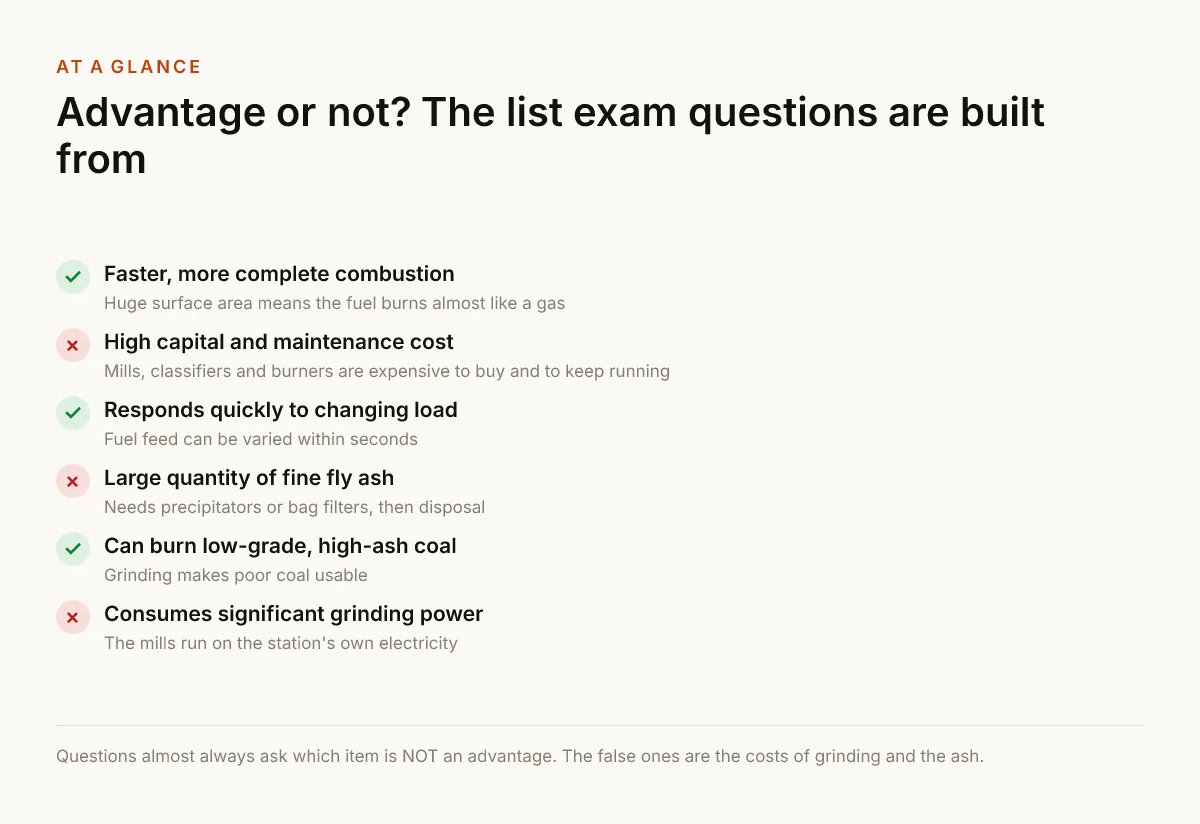Click red cross beside grinding power item

coord(73,617)
